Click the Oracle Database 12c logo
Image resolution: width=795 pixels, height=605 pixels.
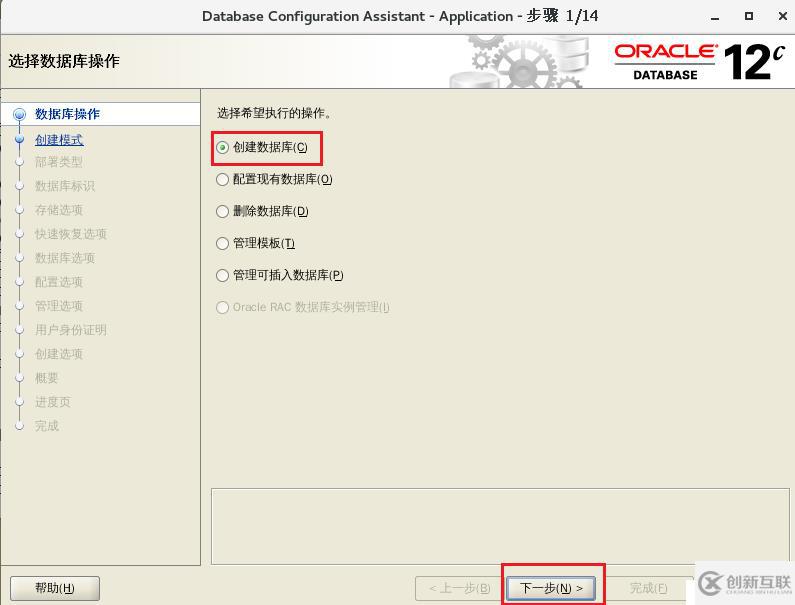pos(700,62)
